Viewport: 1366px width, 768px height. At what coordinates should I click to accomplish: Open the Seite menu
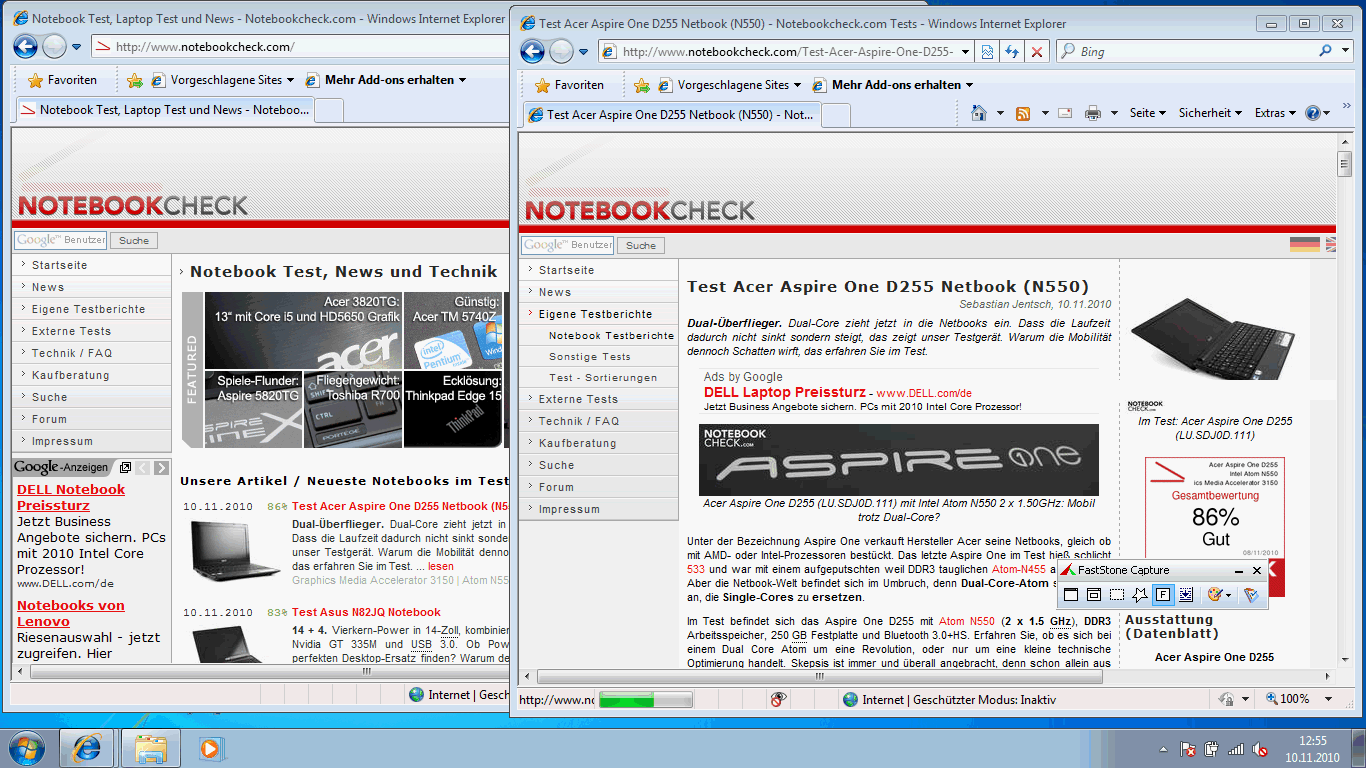1148,113
